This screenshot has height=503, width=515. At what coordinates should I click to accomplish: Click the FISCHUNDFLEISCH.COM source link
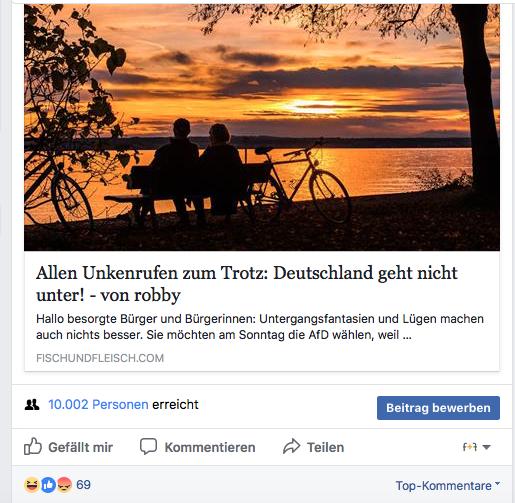(100, 358)
